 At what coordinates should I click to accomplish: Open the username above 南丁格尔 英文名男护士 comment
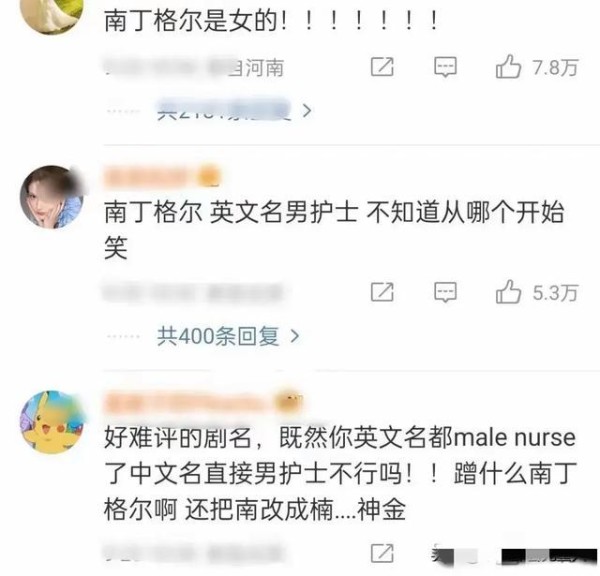tap(162, 178)
